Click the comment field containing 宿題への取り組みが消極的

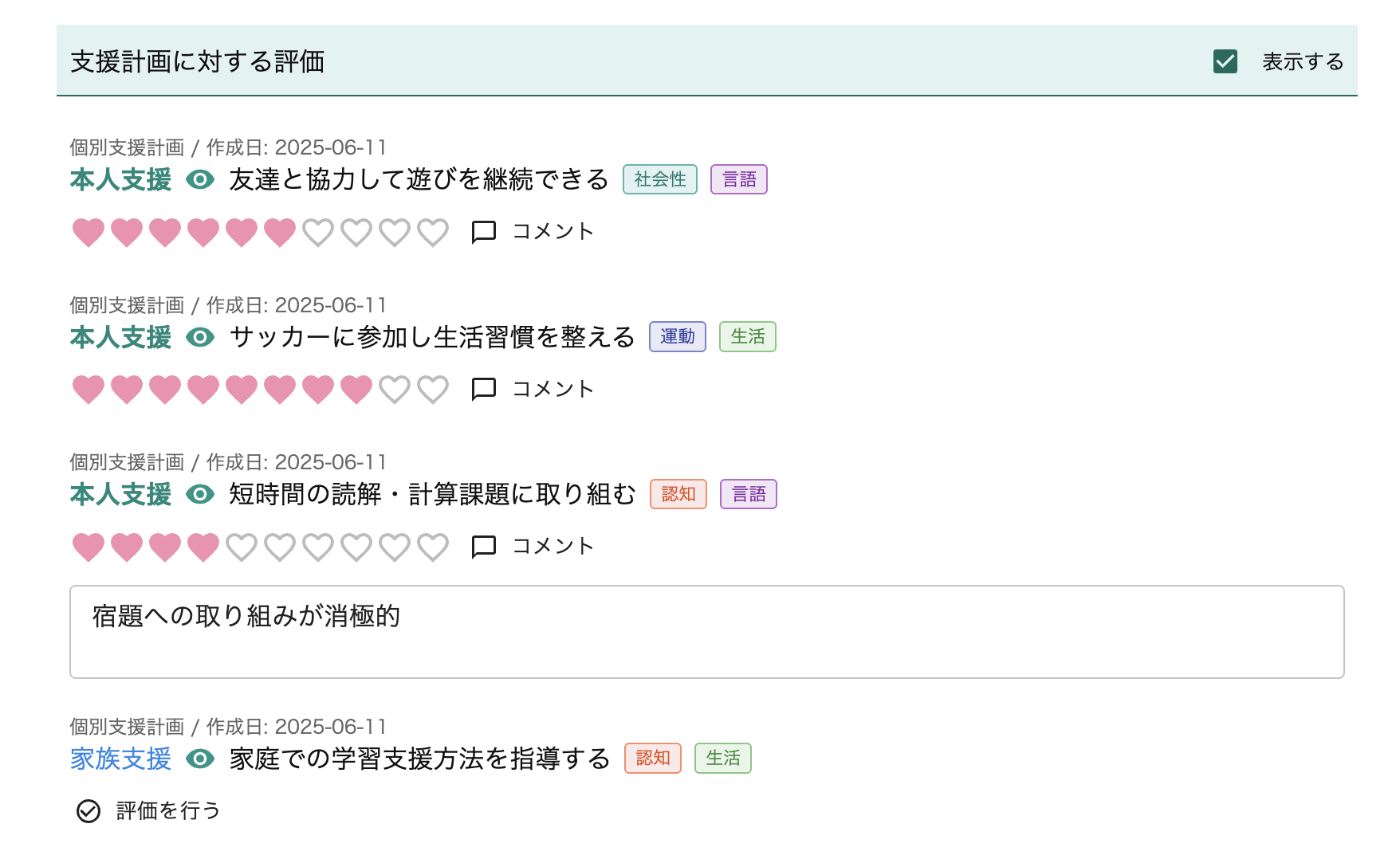[x=706, y=632]
